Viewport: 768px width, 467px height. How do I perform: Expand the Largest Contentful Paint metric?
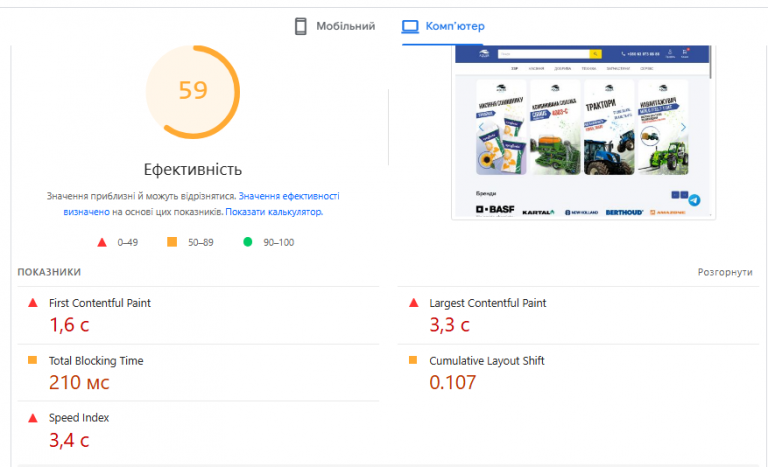tap(487, 303)
